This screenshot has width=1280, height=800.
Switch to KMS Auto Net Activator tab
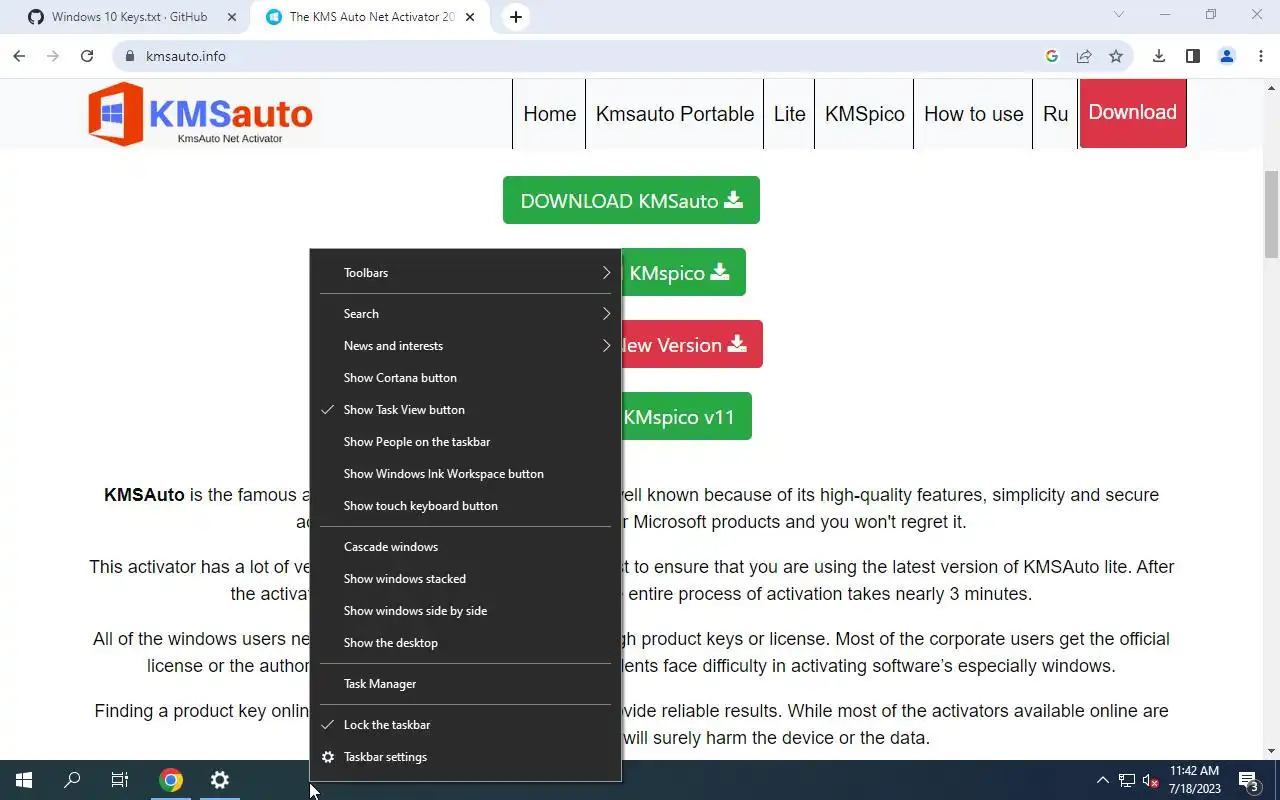[x=370, y=17]
